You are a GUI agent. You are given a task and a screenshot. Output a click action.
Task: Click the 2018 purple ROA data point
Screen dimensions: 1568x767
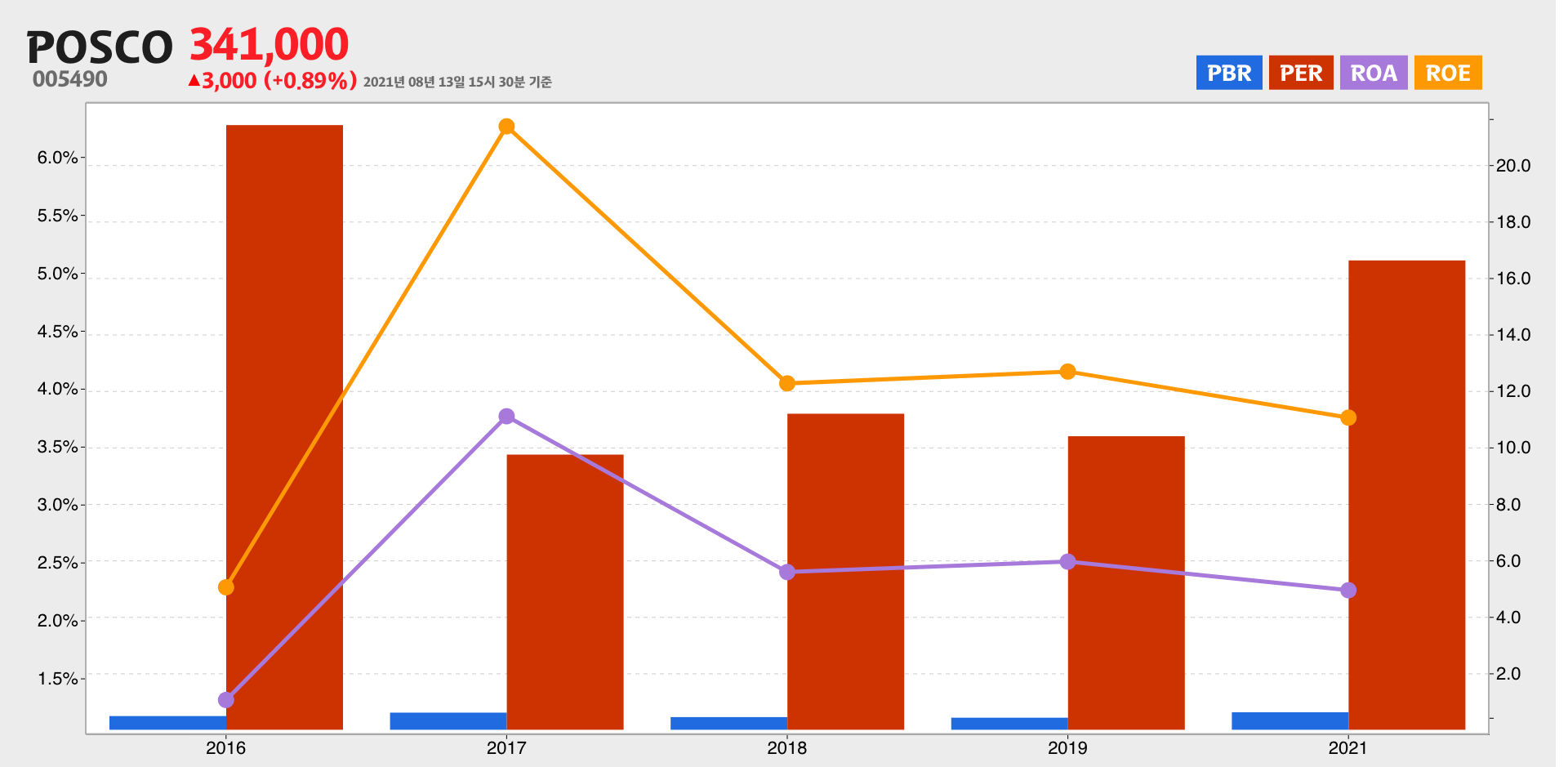tap(787, 572)
